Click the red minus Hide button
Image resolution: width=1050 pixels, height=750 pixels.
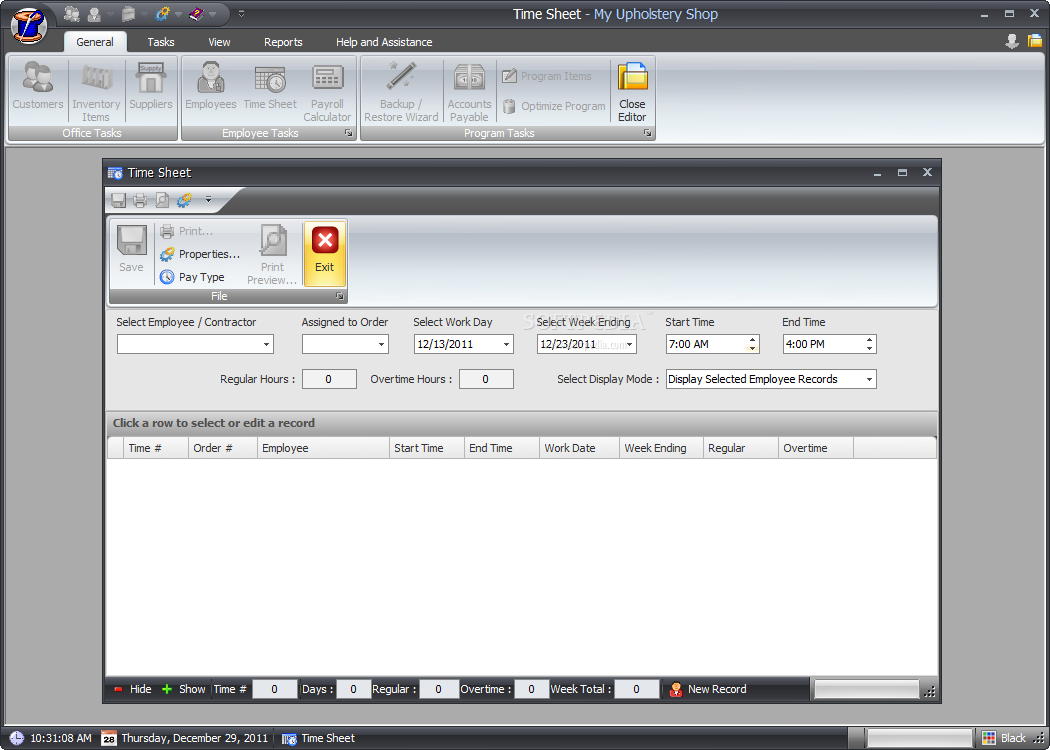(x=133, y=689)
